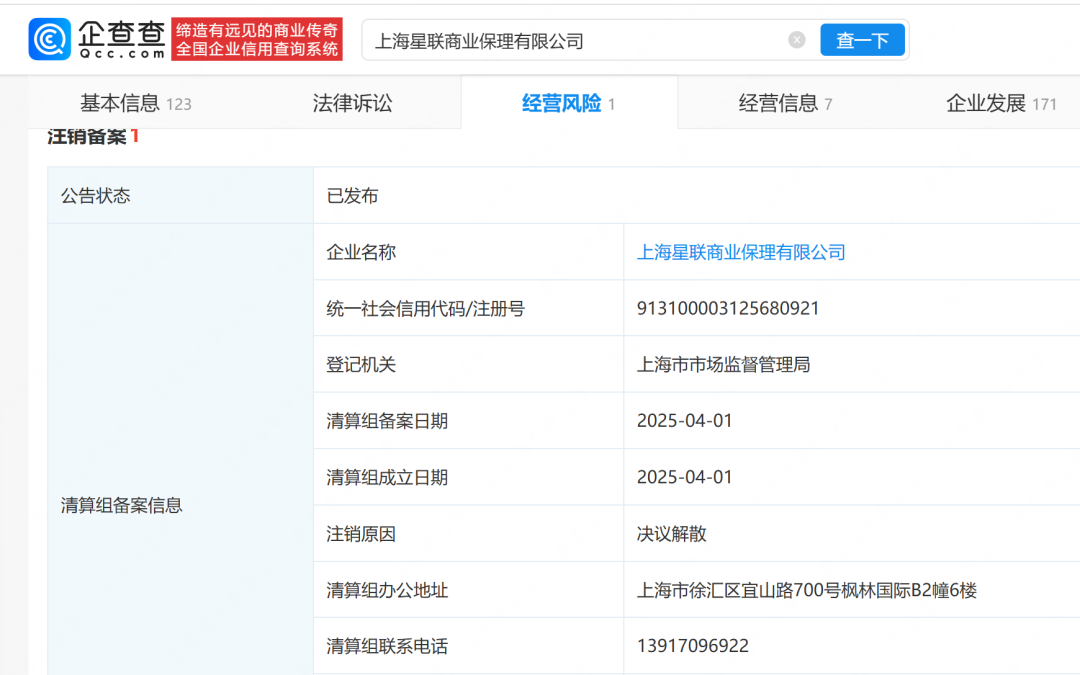Screen dimensions: 1080x675
Task: Switch to the 基本信息 tab
Action: click(x=135, y=103)
